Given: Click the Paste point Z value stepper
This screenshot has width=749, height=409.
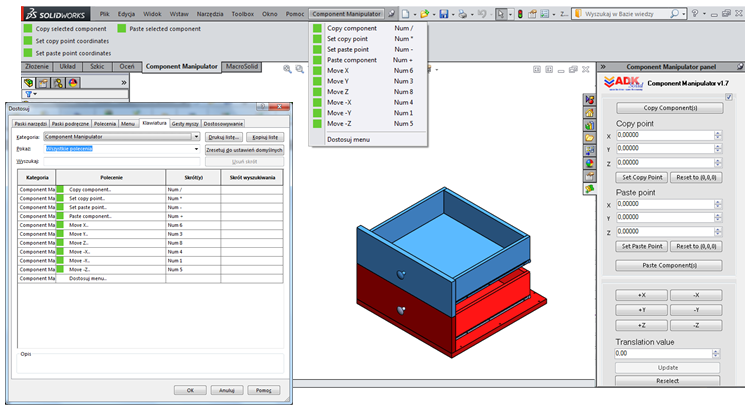Looking at the screenshot, I should click(x=717, y=232).
